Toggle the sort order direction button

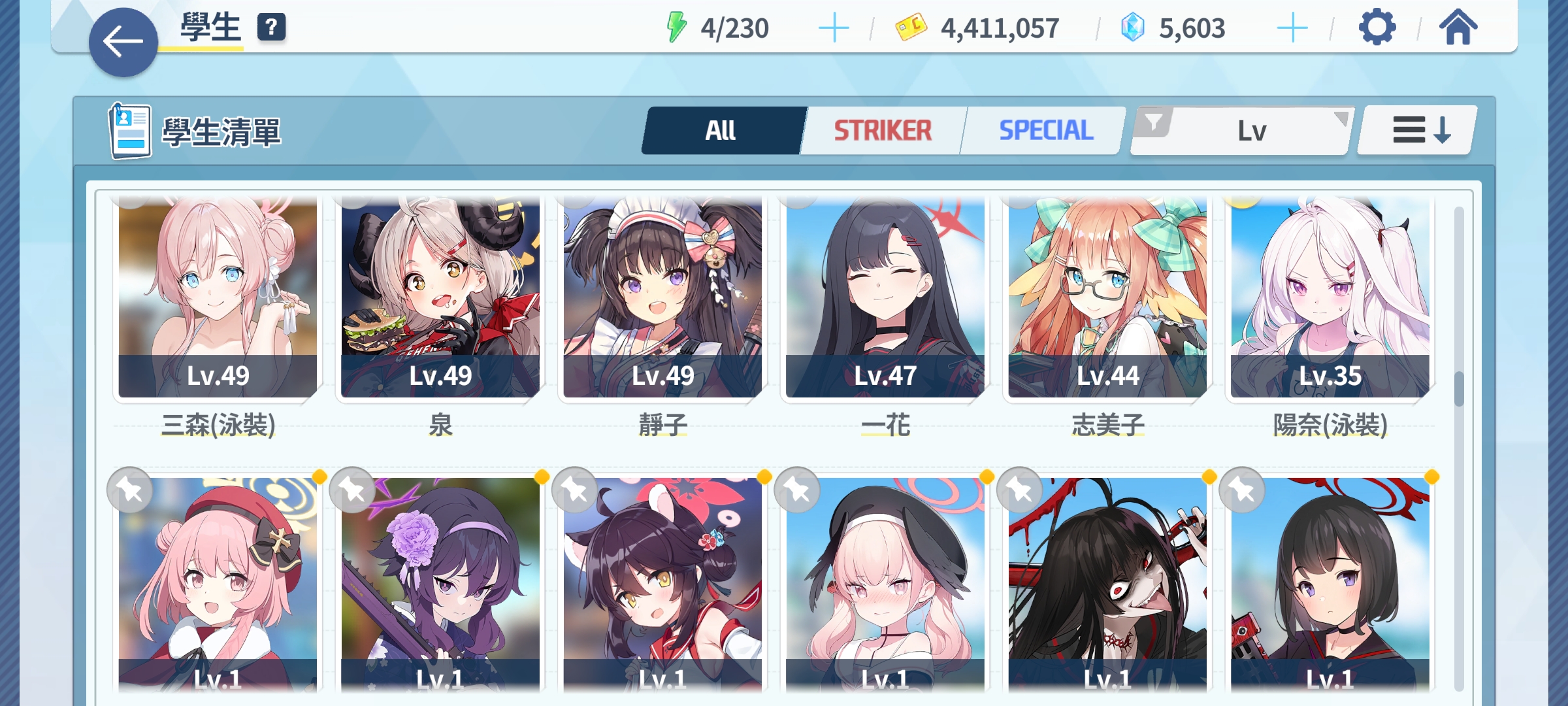point(1418,130)
